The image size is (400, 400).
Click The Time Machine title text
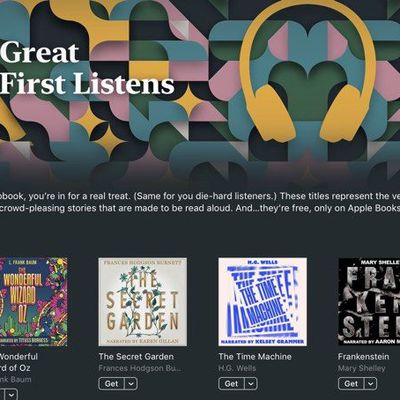[x=255, y=357]
